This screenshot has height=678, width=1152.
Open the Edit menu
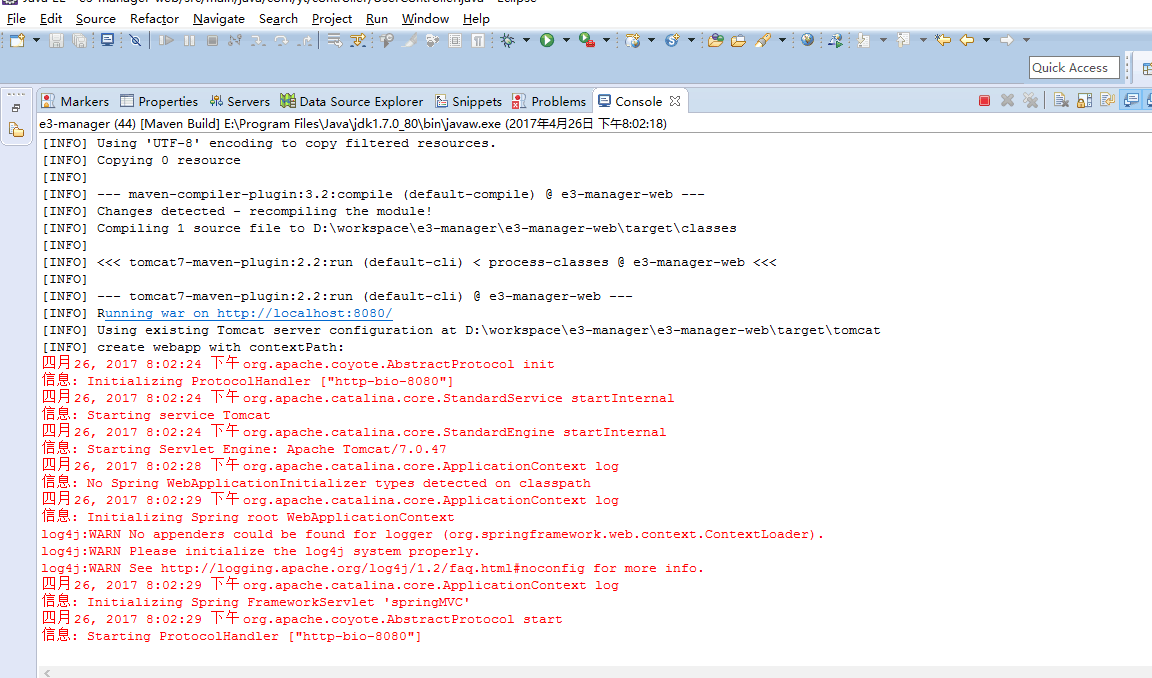point(51,19)
